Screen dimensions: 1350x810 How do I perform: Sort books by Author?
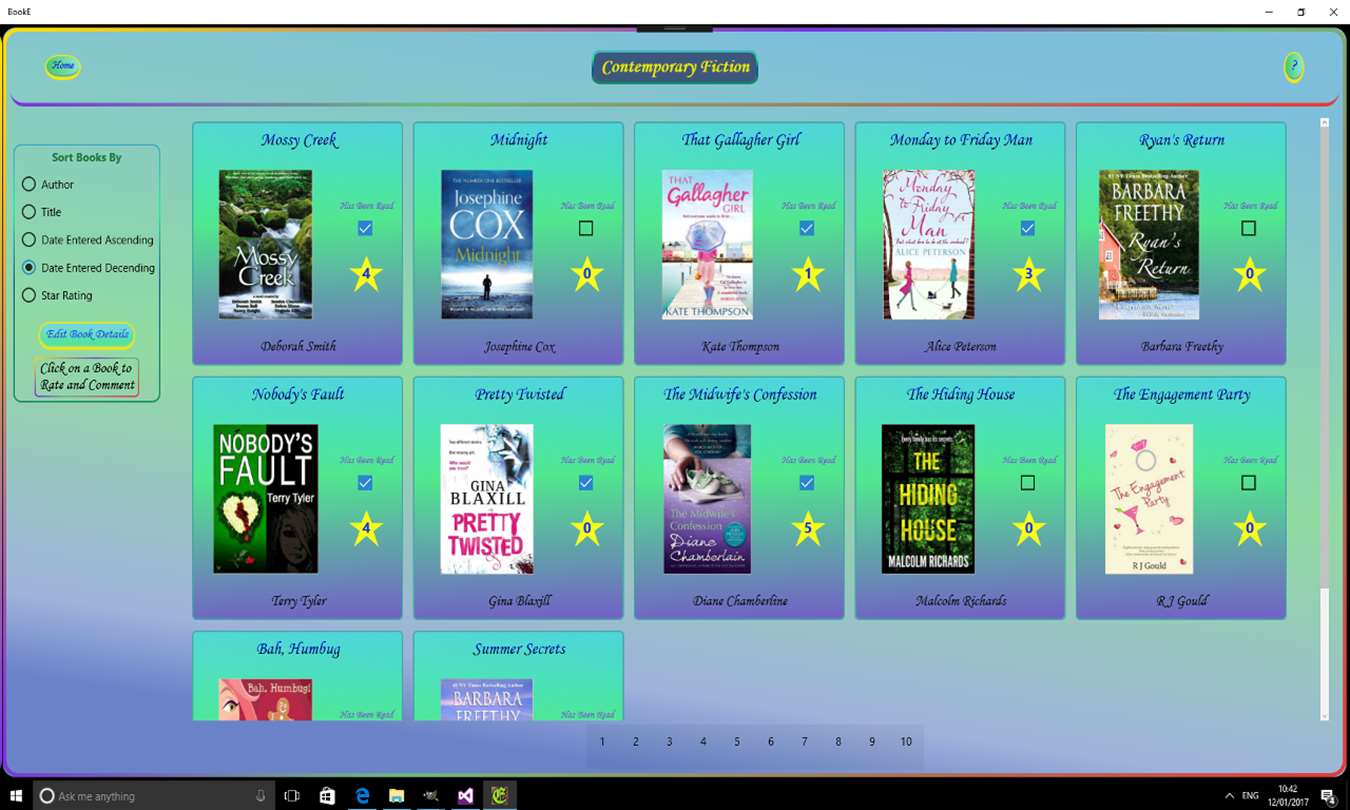click(48, 184)
